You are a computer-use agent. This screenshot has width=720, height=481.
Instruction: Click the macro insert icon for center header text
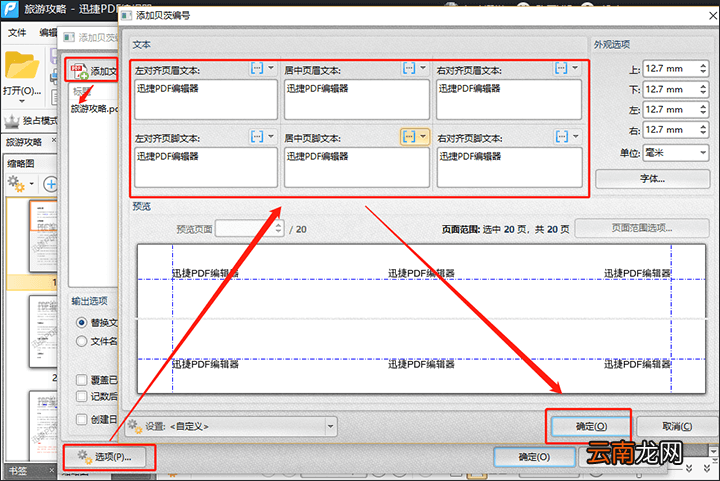pyautogui.click(x=409, y=68)
